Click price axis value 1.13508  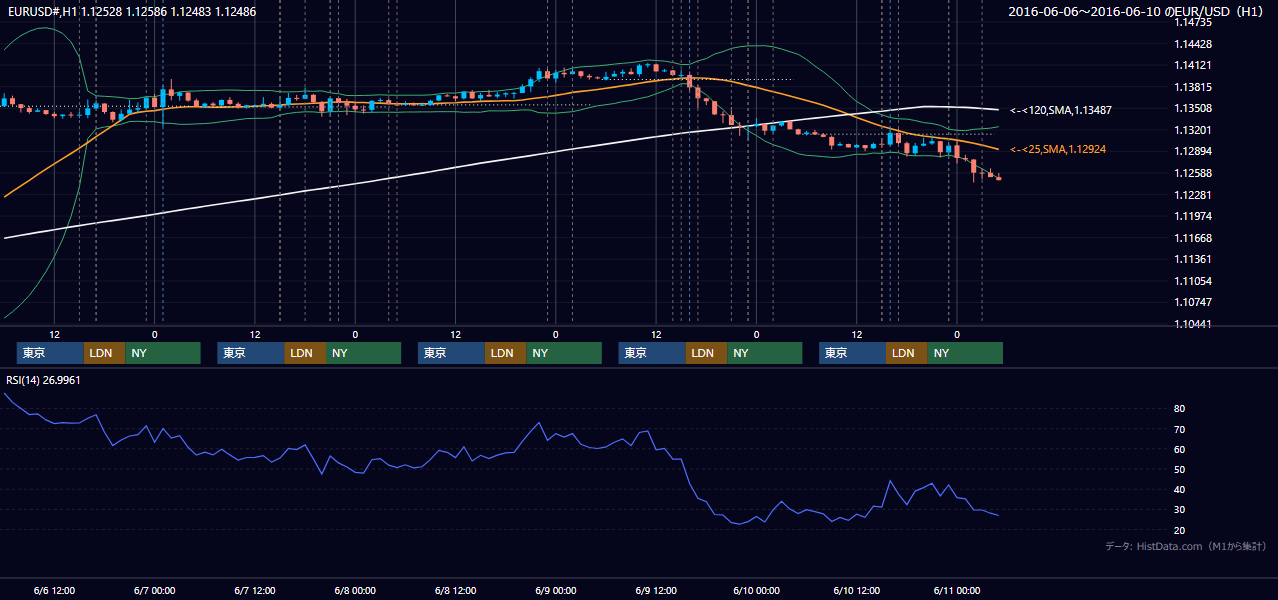point(1193,108)
